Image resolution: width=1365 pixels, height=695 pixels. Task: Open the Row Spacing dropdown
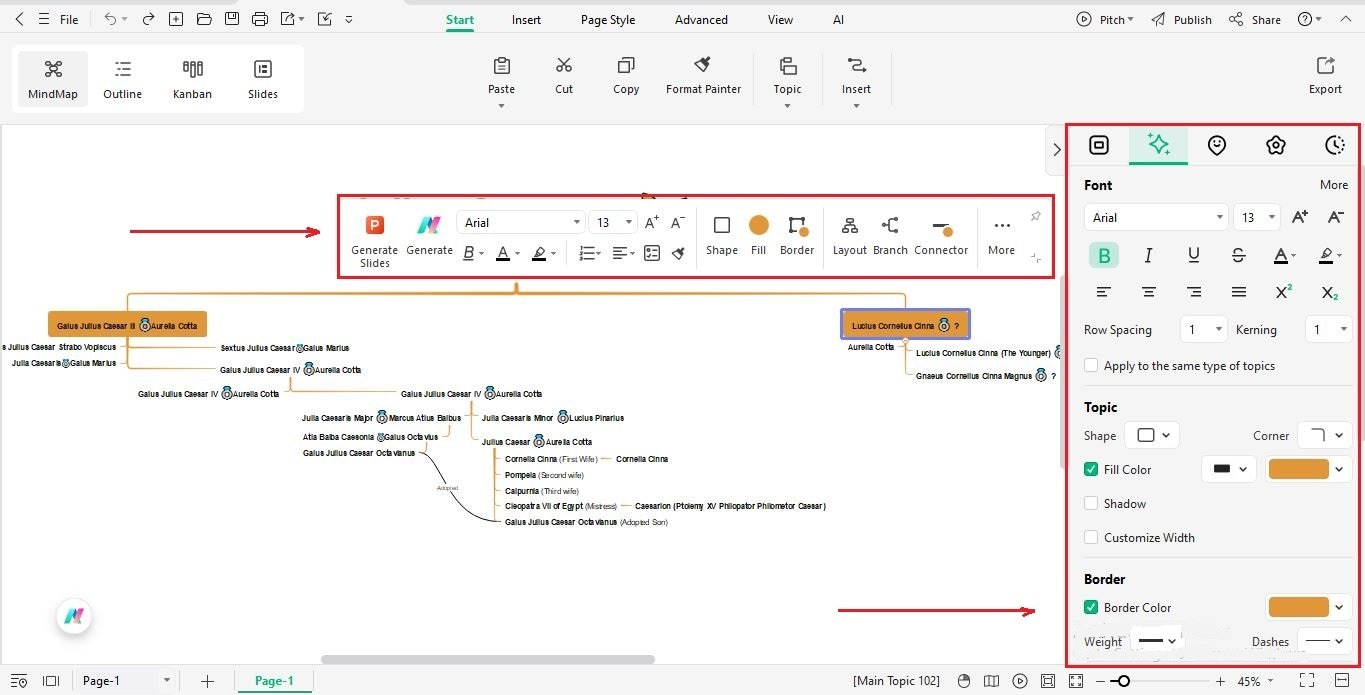point(1203,329)
